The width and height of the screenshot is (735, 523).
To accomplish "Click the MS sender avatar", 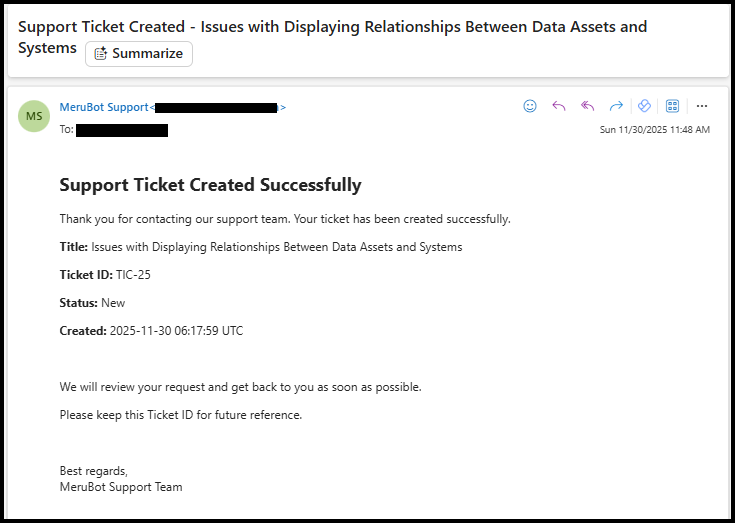I will pos(34,116).
